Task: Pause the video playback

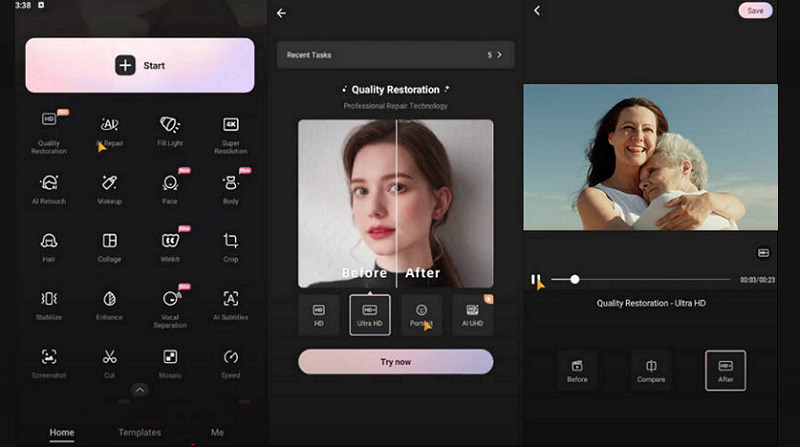Action: tap(536, 280)
